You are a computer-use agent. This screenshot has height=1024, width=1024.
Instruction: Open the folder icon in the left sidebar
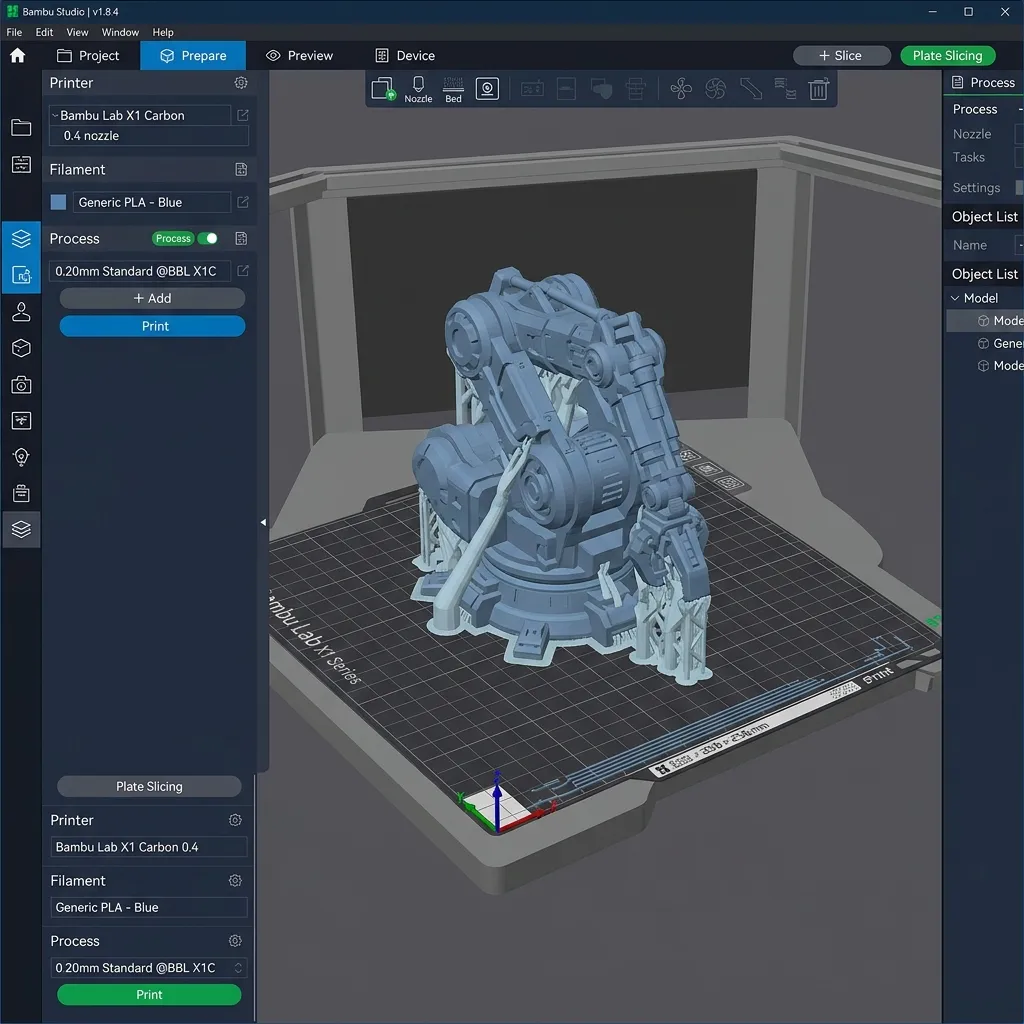[x=21, y=127]
